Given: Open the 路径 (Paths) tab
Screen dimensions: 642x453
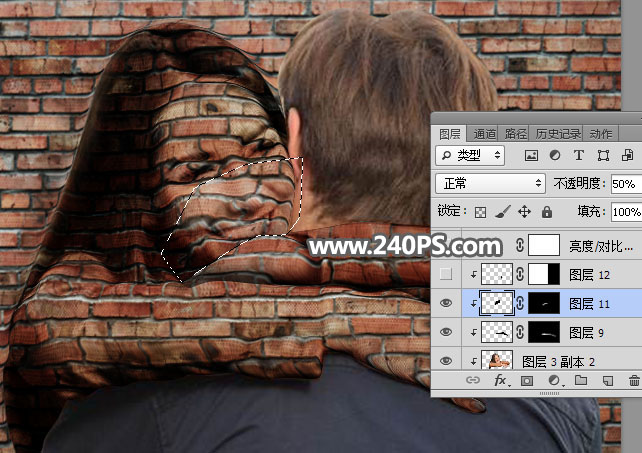Looking at the screenshot, I should [x=515, y=134].
